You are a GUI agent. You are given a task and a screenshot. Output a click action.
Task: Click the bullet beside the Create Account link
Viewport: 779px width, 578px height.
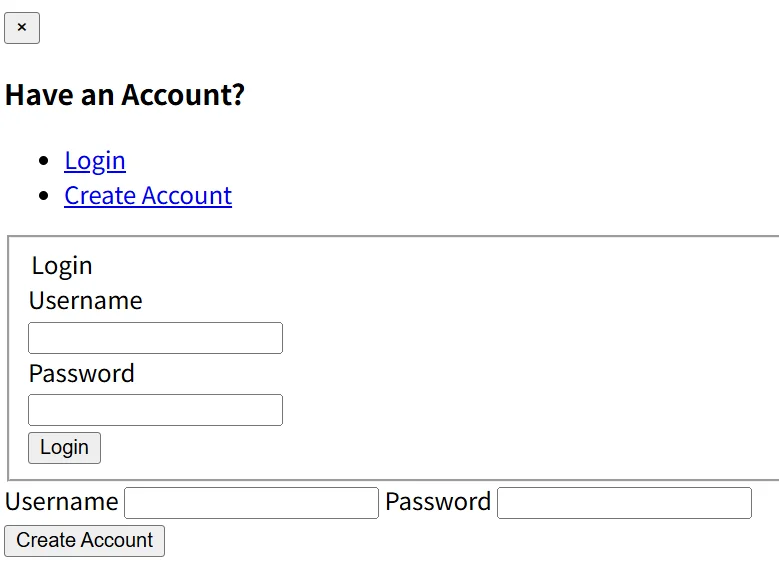tap(43, 196)
